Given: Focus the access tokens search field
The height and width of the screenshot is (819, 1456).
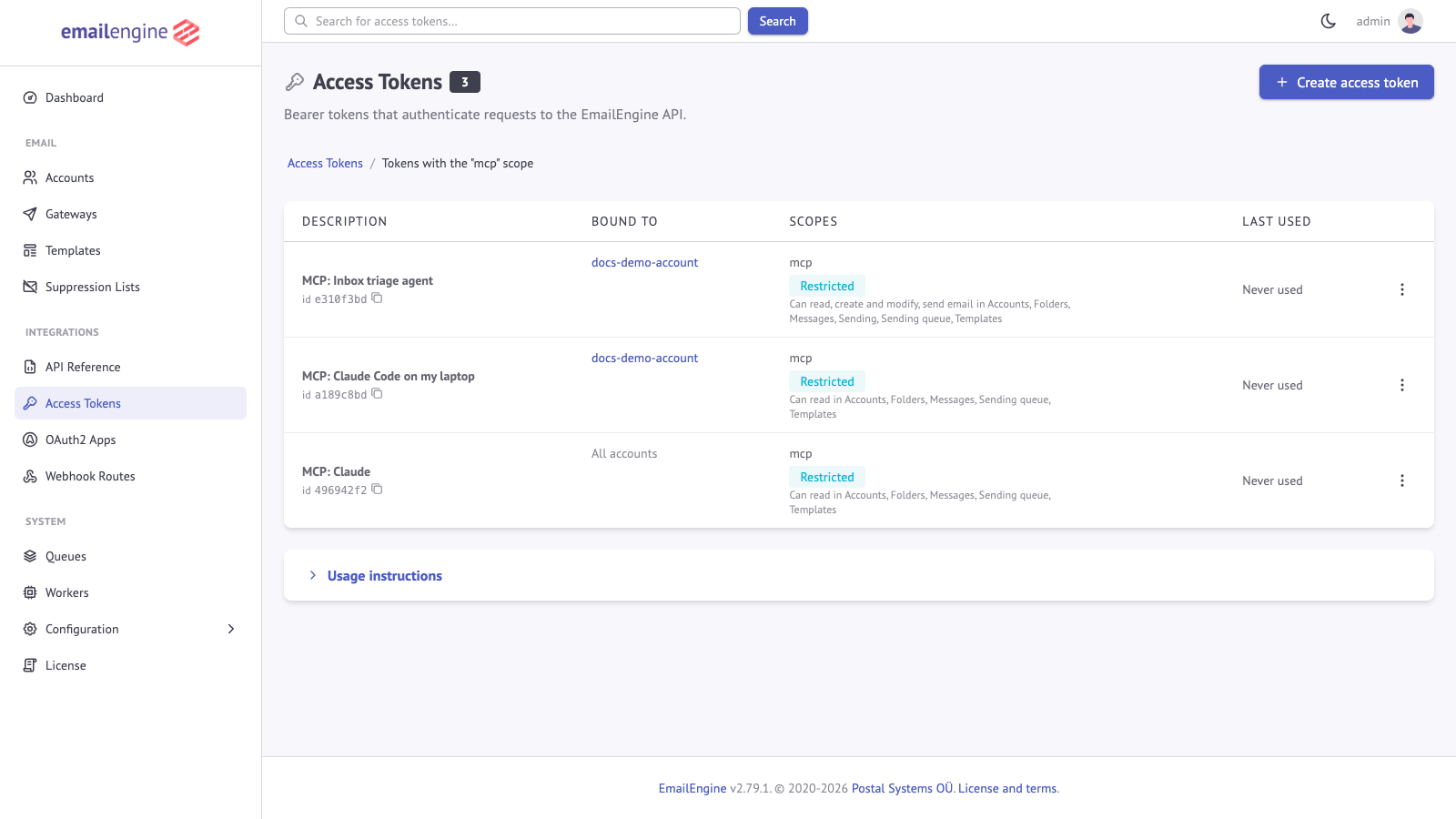Looking at the screenshot, I should pos(512,21).
